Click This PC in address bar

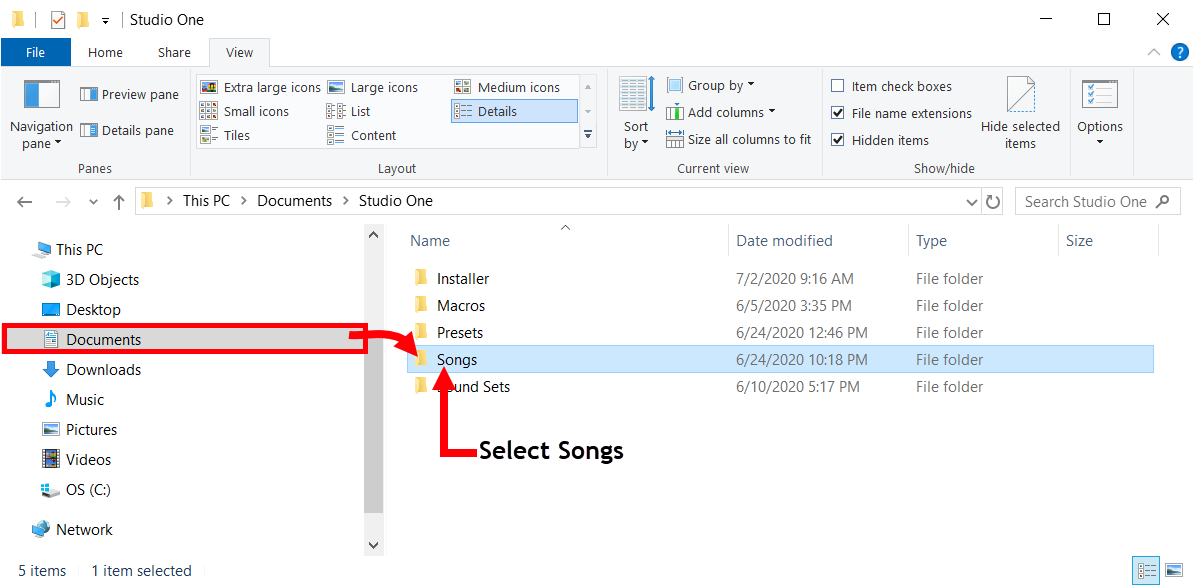[206, 201]
